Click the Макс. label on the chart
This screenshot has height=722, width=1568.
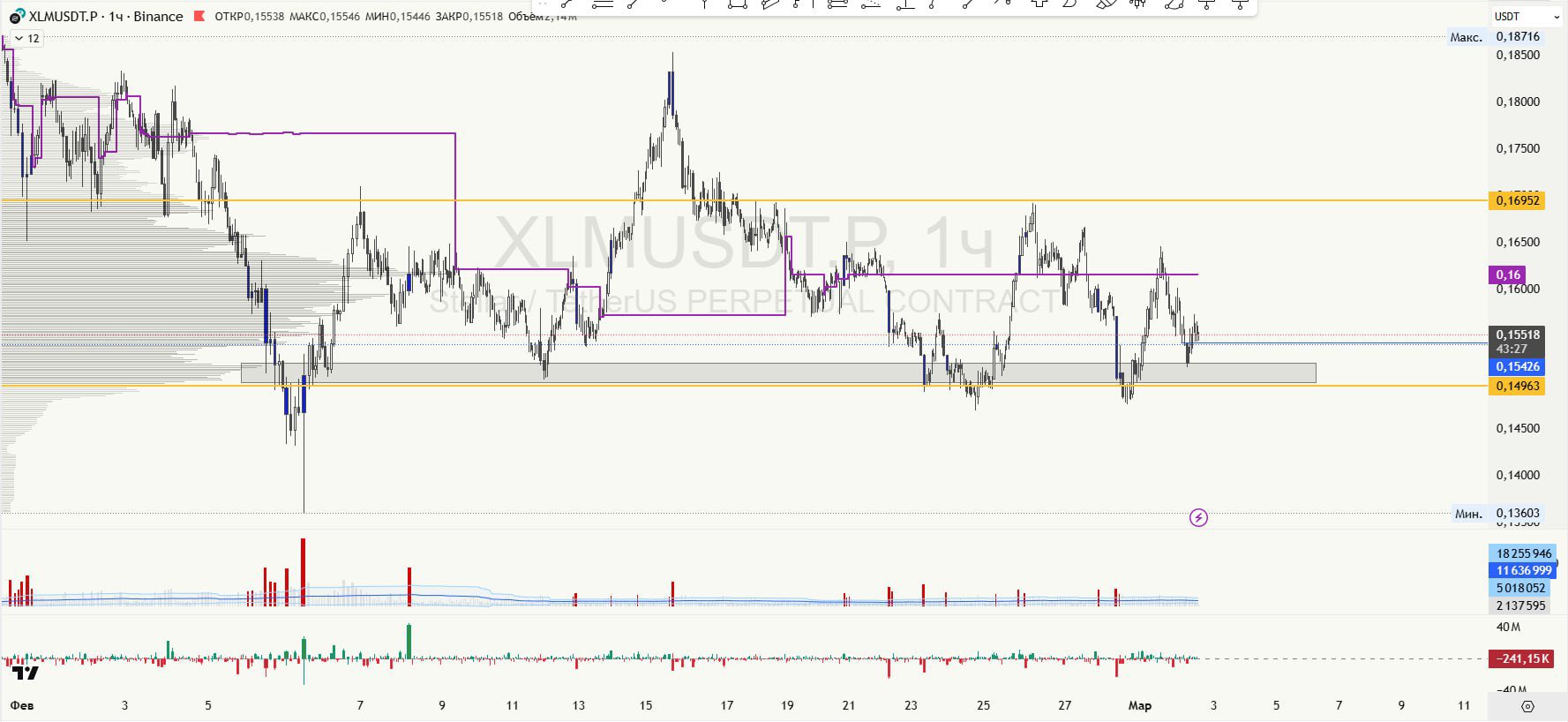click(1467, 37)
